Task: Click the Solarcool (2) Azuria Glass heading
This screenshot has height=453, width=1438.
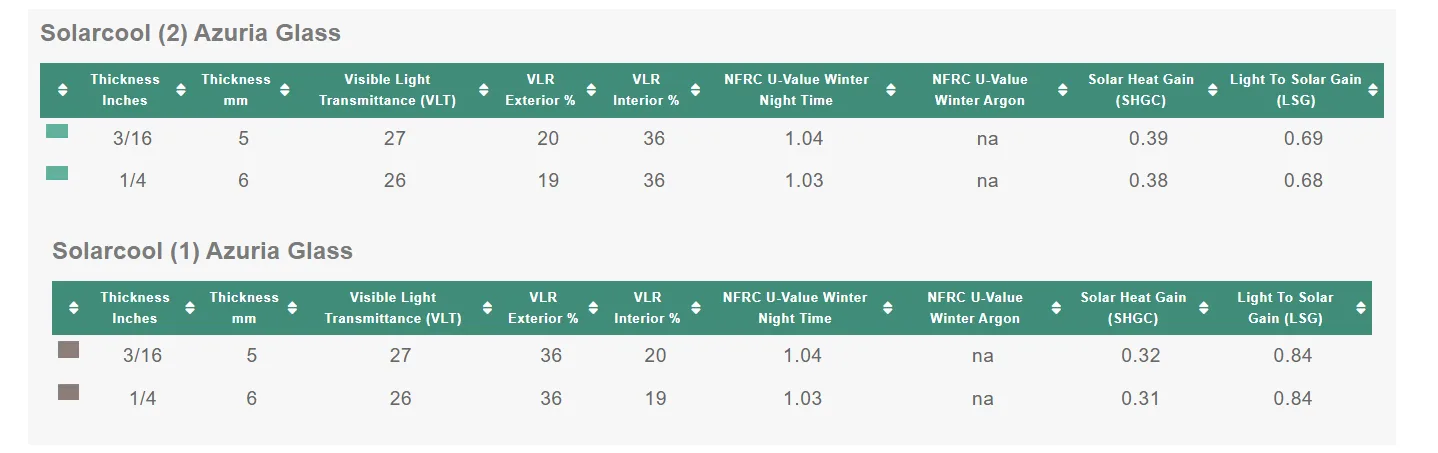Action: 190,33
